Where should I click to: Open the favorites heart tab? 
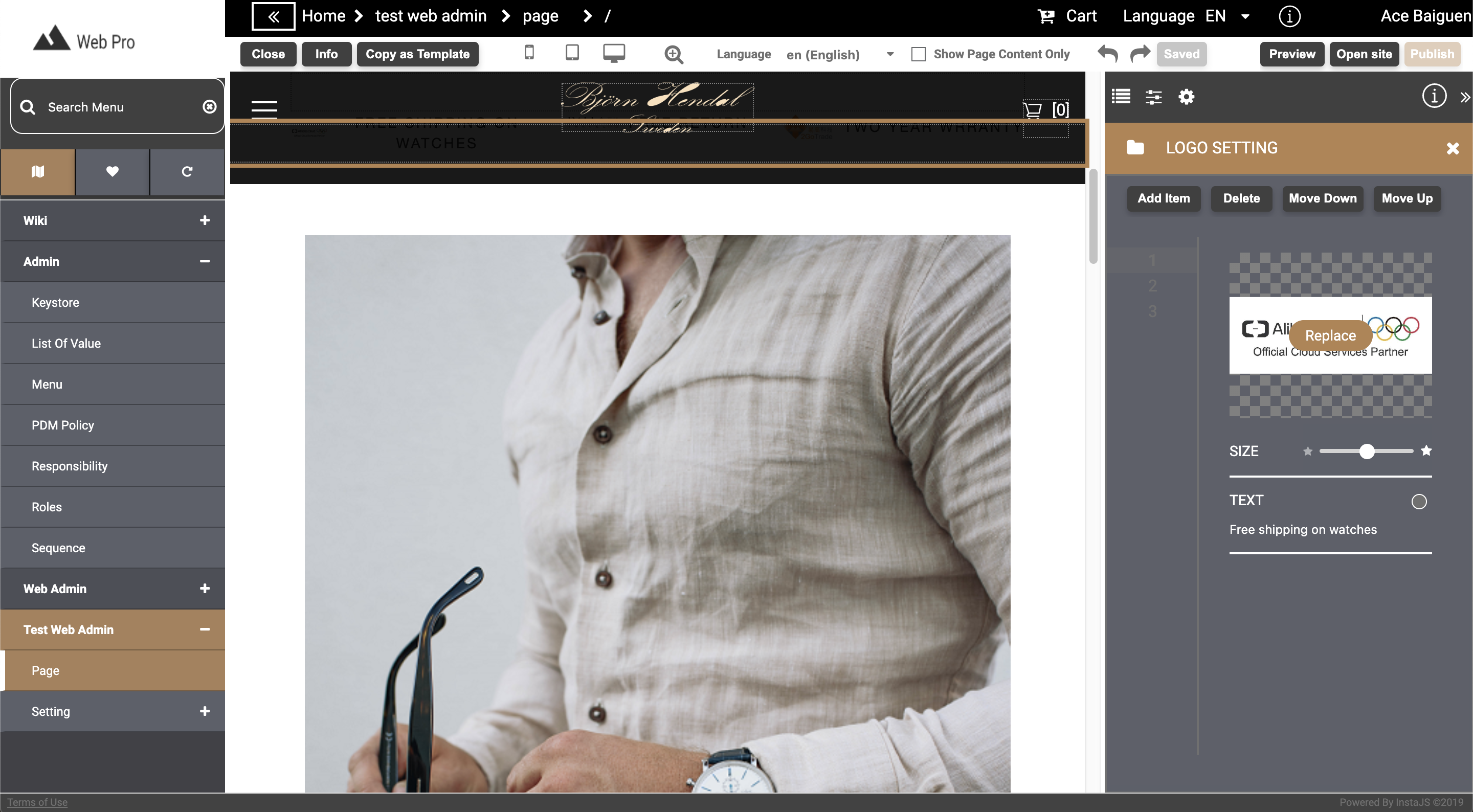112,171
